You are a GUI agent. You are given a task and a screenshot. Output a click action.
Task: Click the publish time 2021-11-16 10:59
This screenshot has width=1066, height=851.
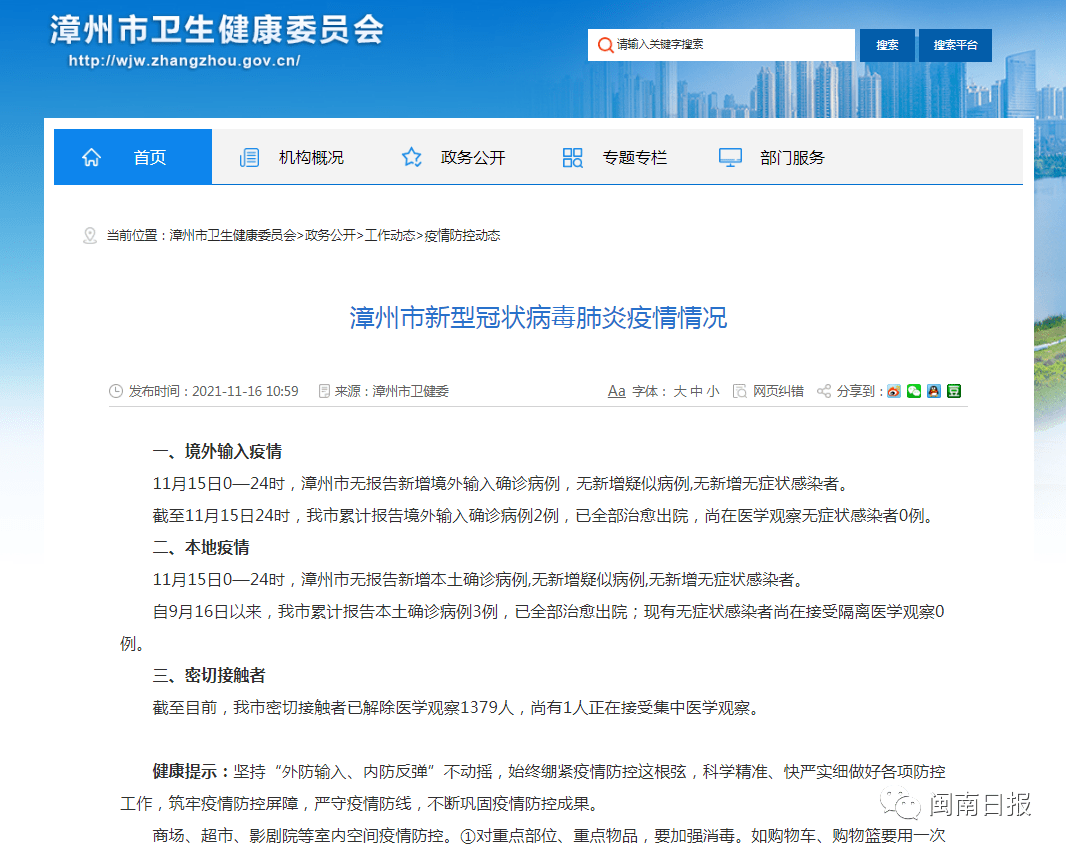click(245, 391)
